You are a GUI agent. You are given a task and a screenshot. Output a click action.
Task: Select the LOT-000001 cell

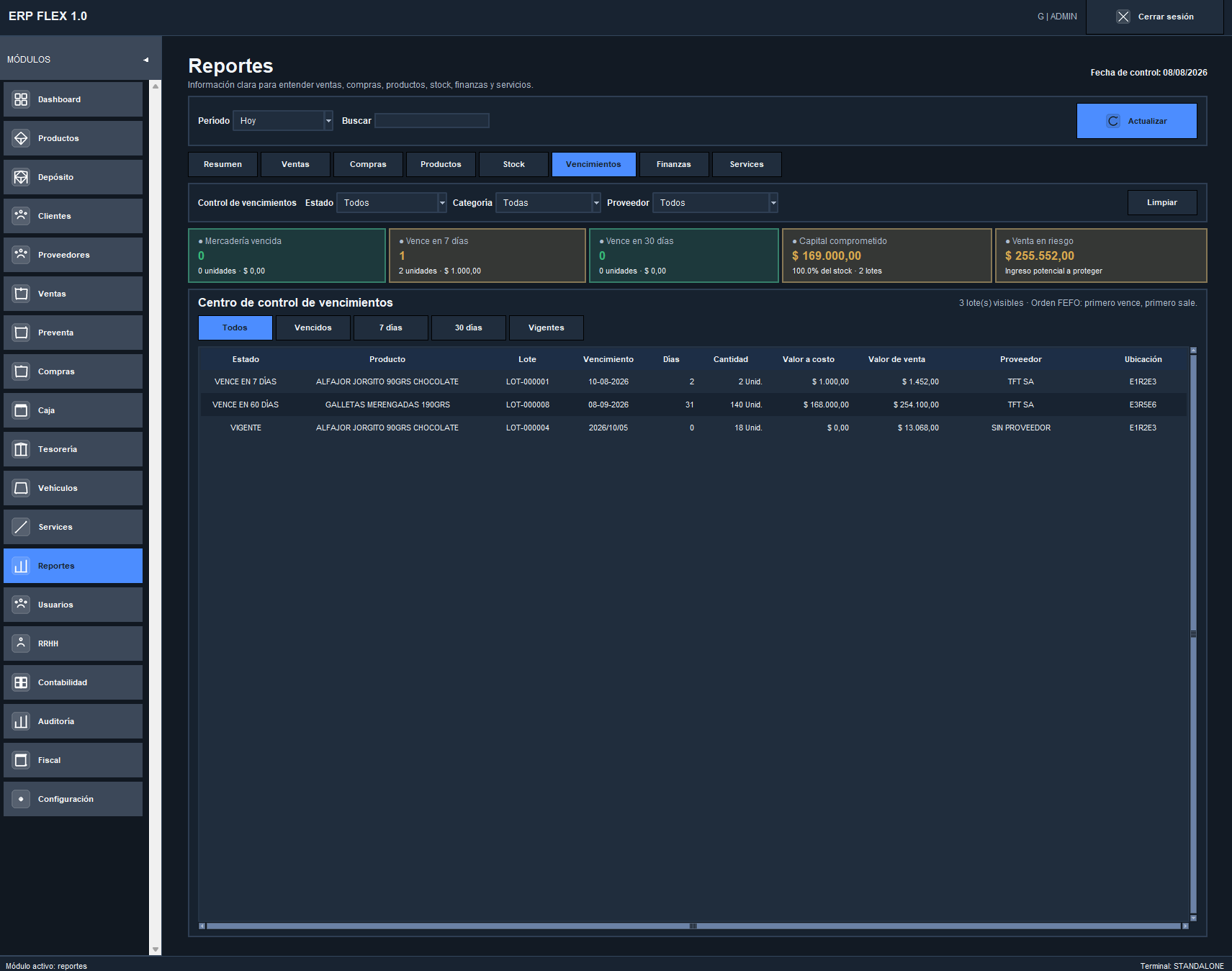coord(528,381)
